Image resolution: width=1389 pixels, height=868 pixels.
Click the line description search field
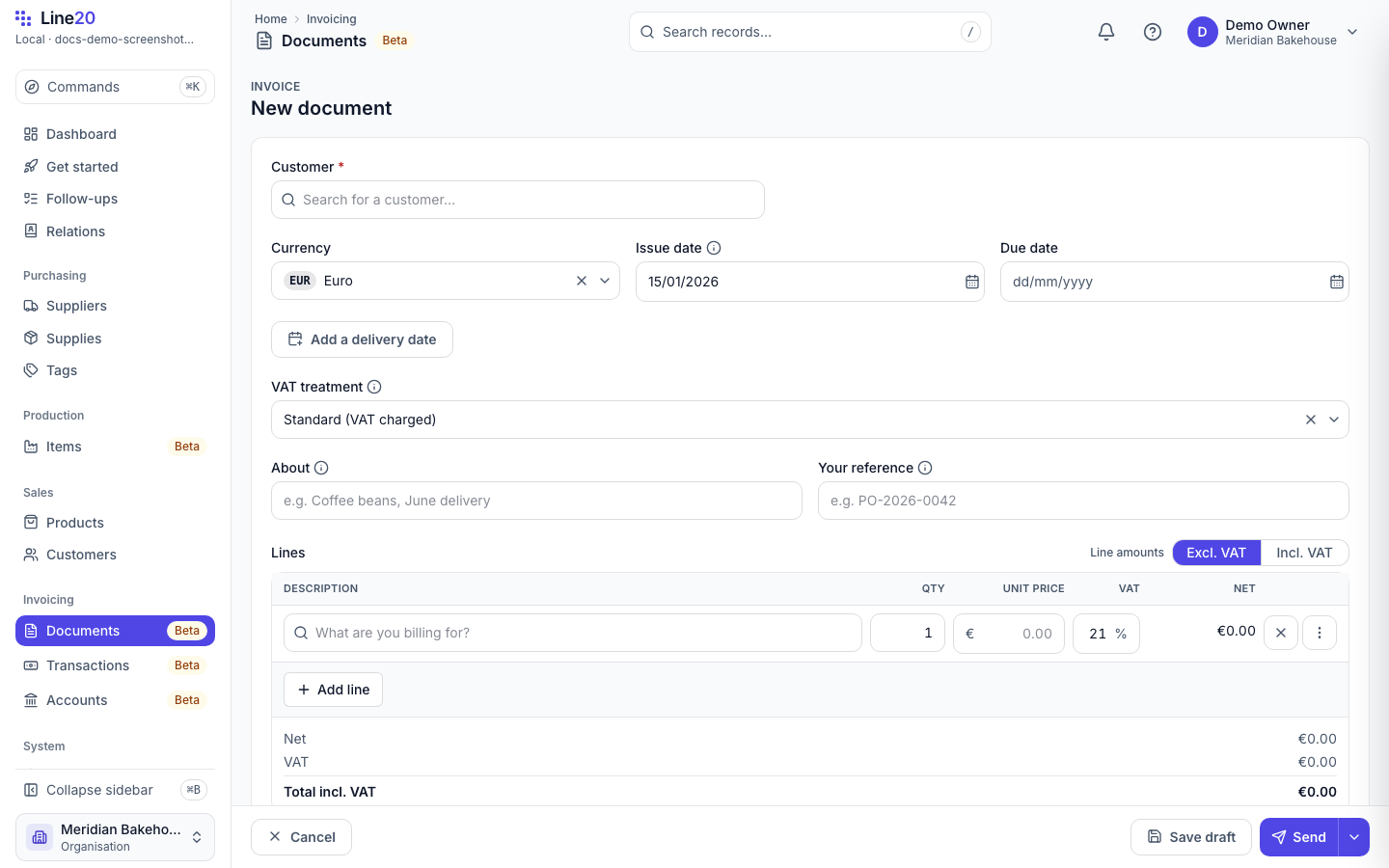[573, 633]
